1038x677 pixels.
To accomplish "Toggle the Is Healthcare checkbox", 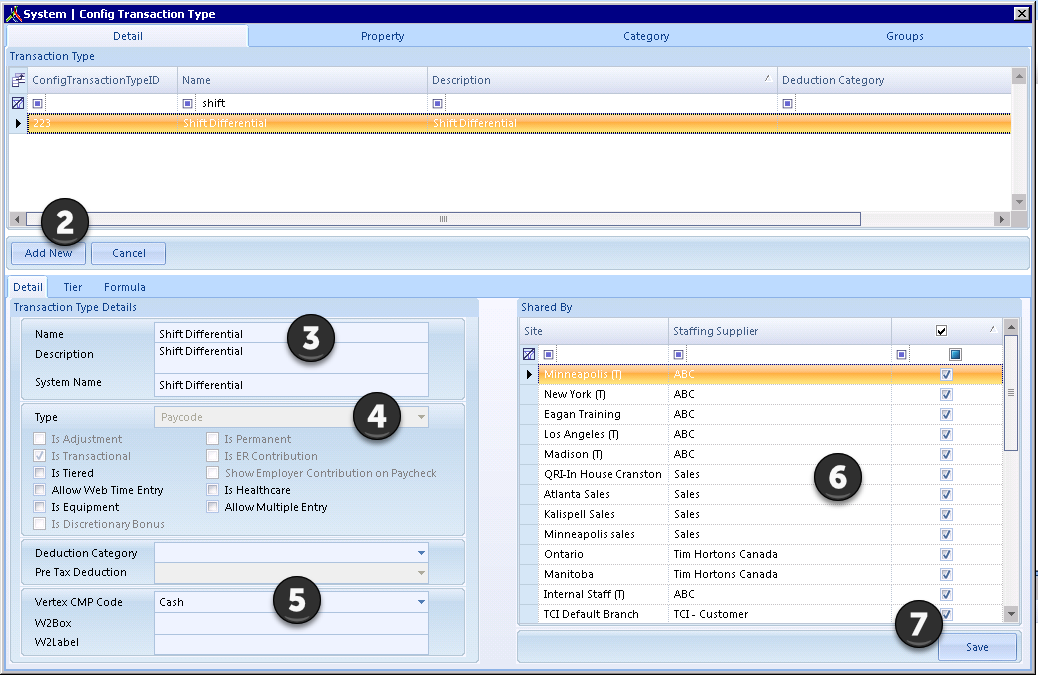I will [x=212, y=490].
